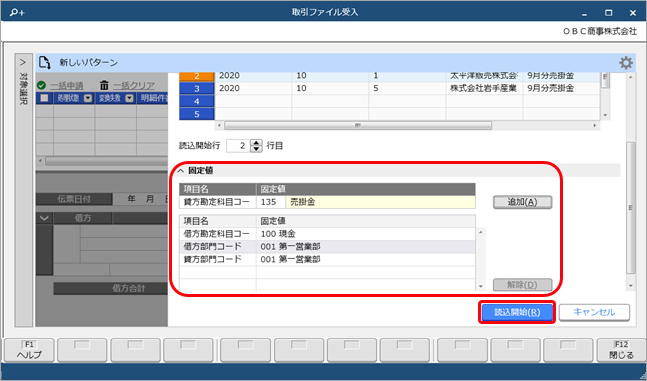The image size is (647, 381).
Task: Click the 明細件 column header
Action: coord(152,98)
